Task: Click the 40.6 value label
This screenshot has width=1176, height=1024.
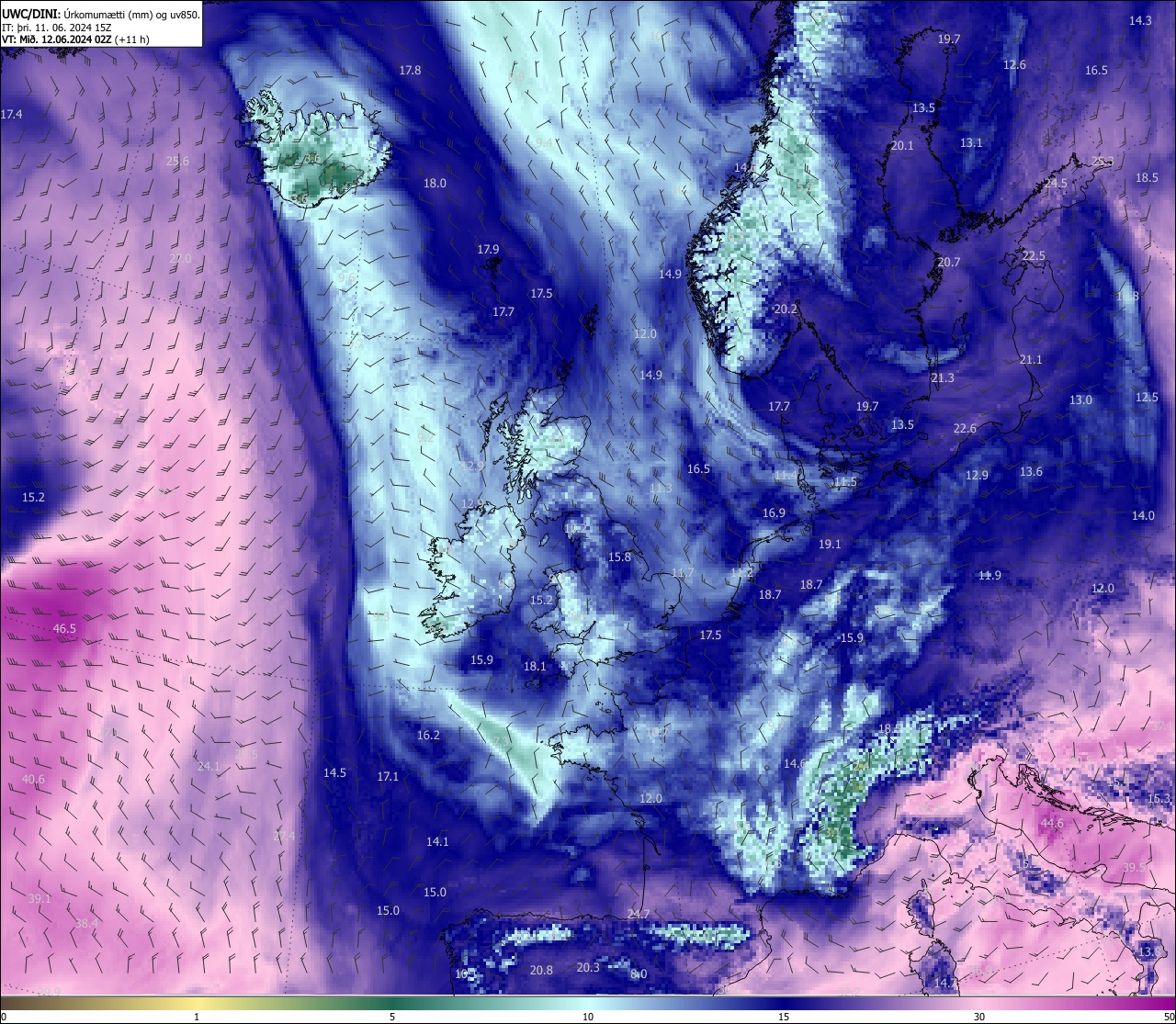Action: click(33, 780)
